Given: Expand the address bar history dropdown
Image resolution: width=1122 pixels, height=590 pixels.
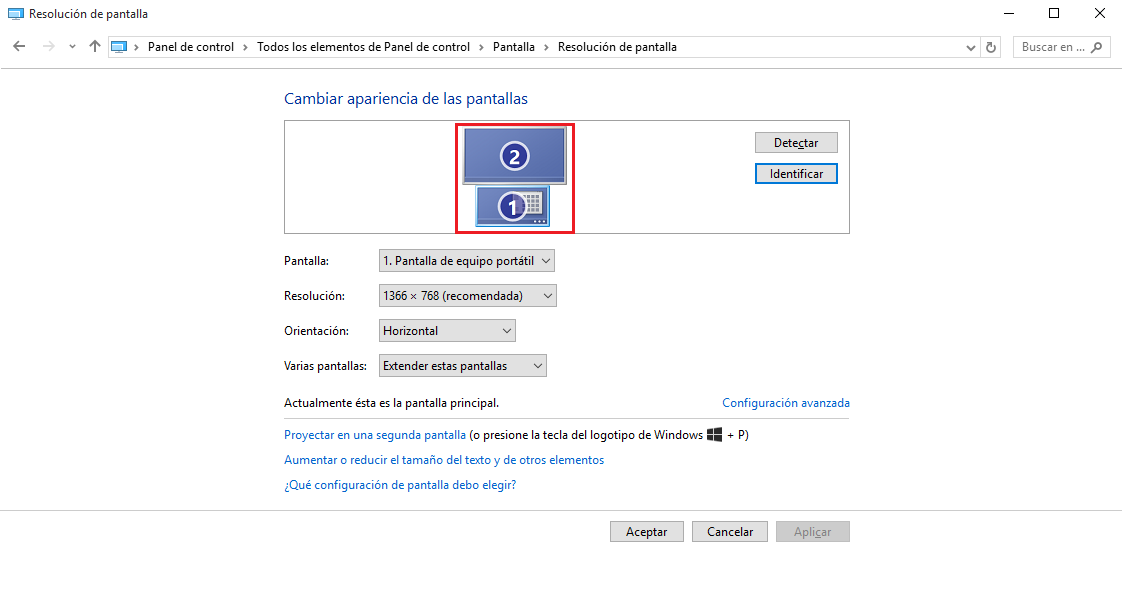Looking at the screenshot, I should point(970,47).
